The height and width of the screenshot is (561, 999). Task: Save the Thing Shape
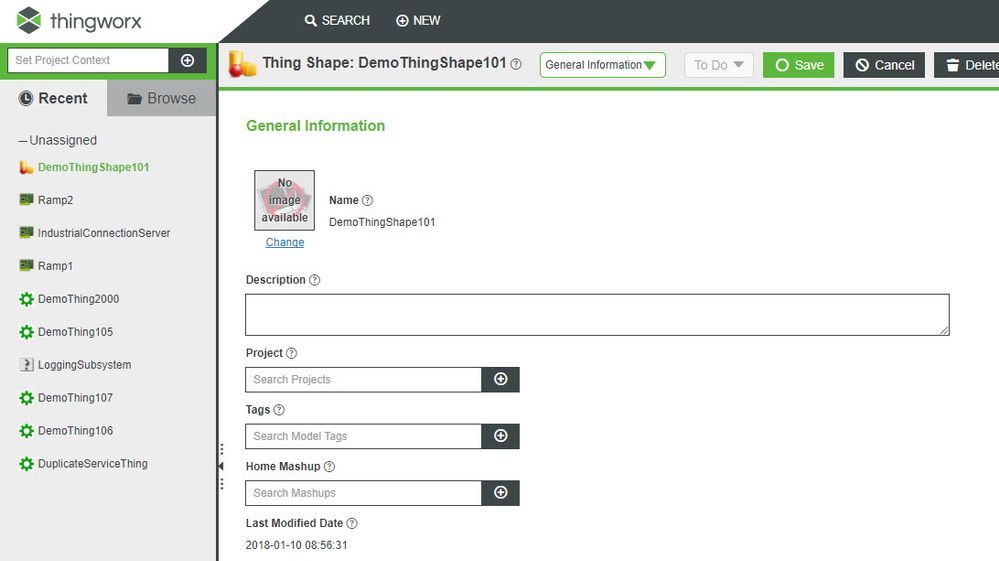[x=798, y=65]
